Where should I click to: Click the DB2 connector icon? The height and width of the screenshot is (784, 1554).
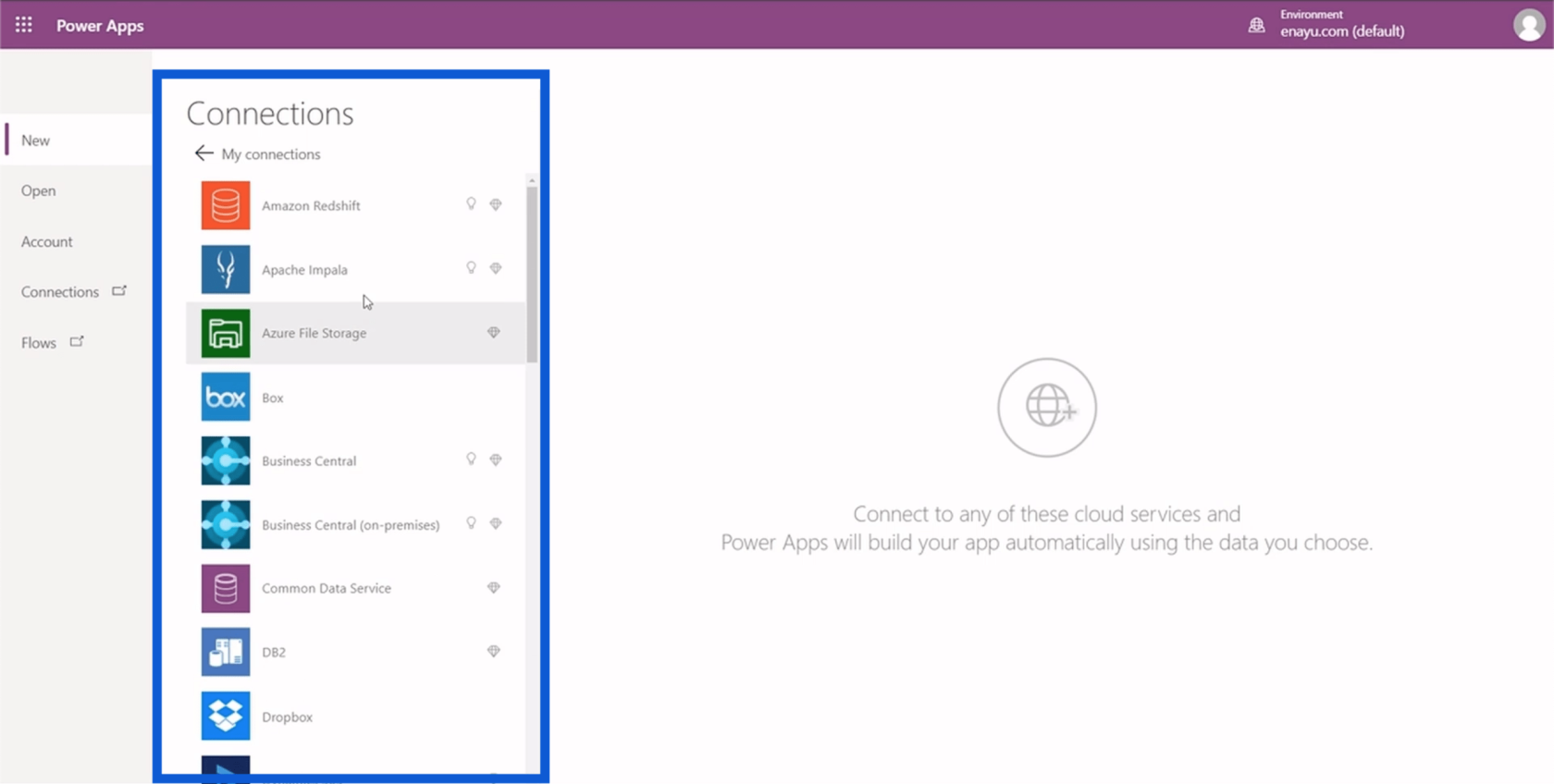[226, 652]
